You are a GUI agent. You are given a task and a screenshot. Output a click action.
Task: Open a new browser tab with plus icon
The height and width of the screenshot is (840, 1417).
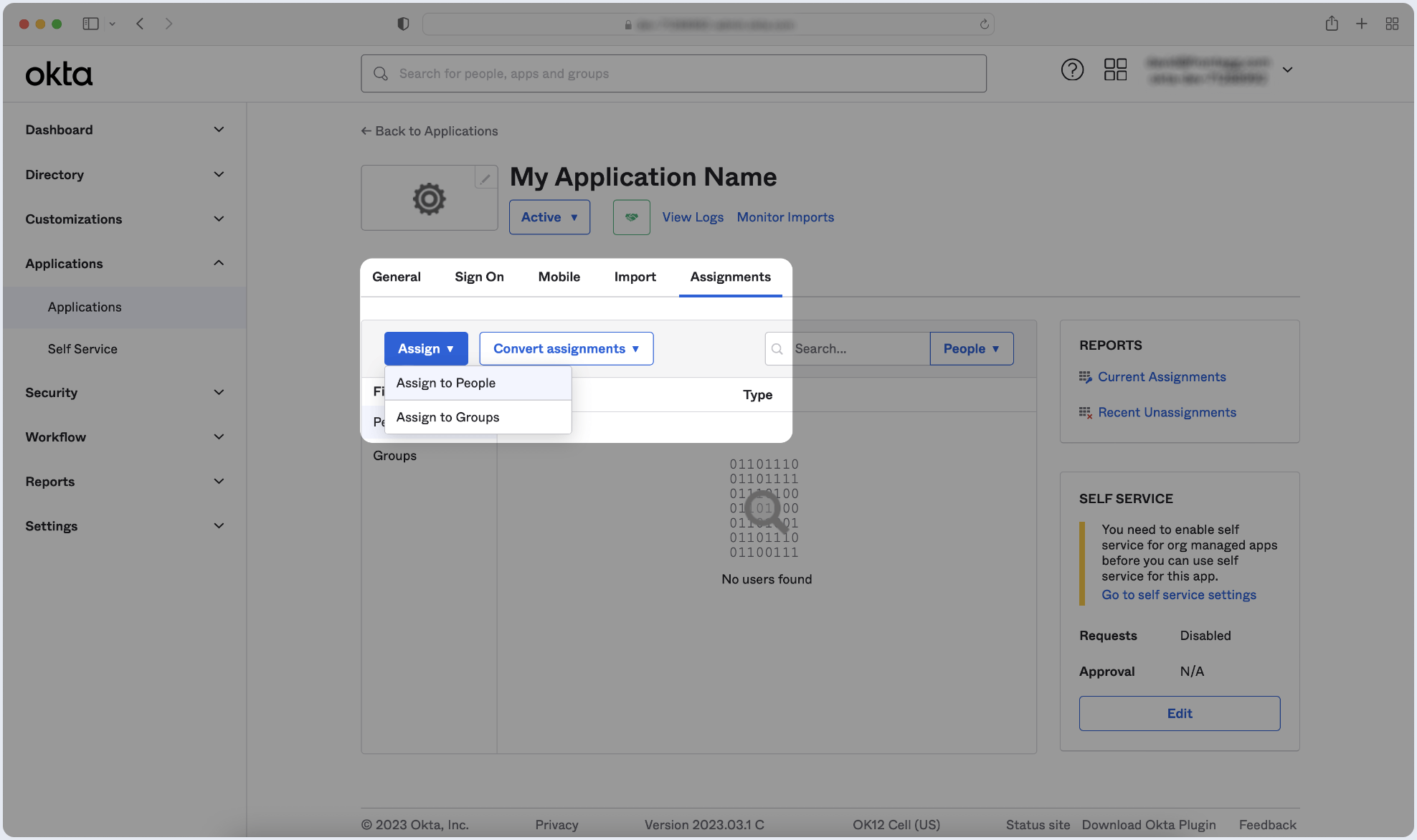point(1361,24)
